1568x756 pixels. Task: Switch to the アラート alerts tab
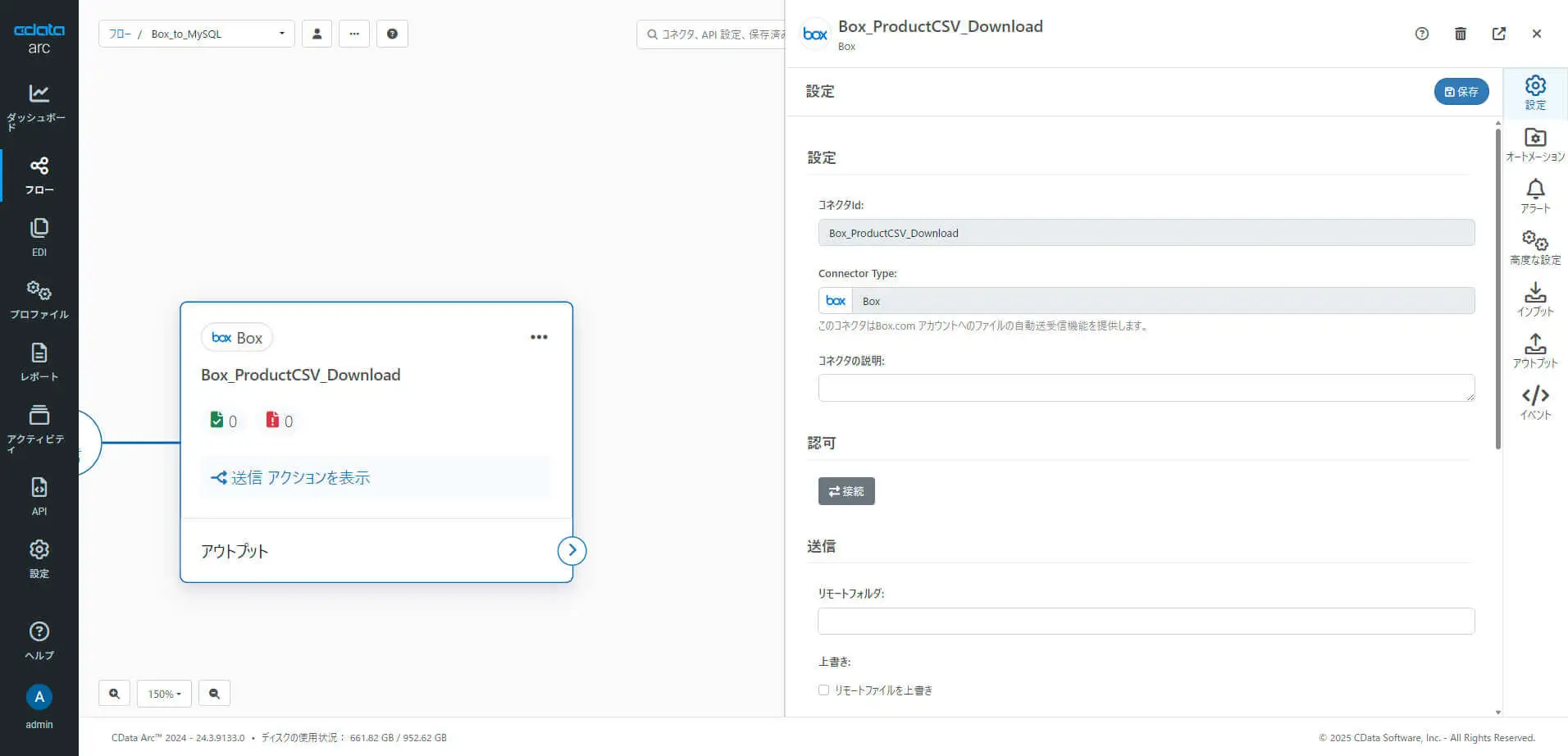coord(1535,196)
